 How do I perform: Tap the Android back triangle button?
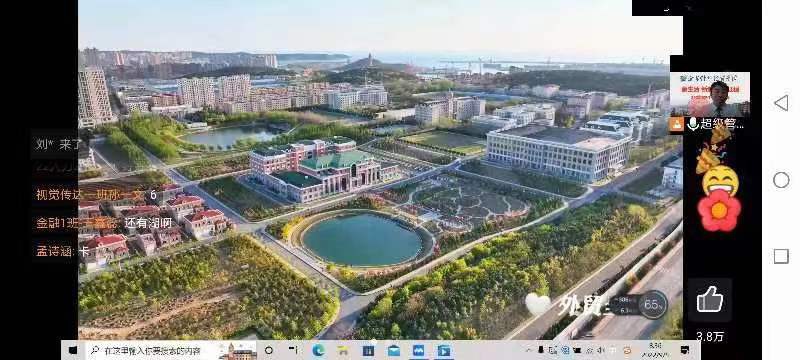[x=781, y=103]
